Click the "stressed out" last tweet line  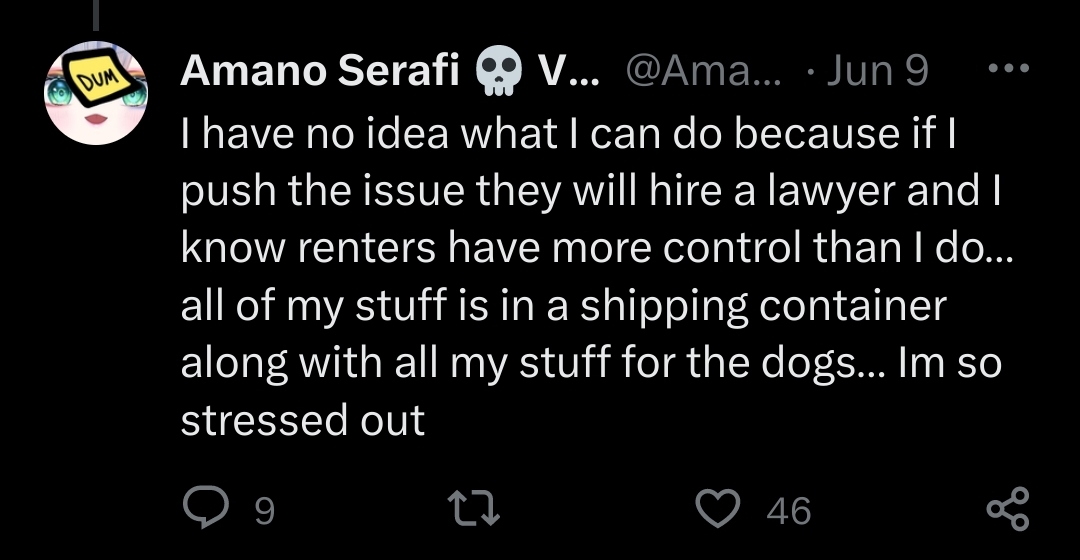point(303,419)
